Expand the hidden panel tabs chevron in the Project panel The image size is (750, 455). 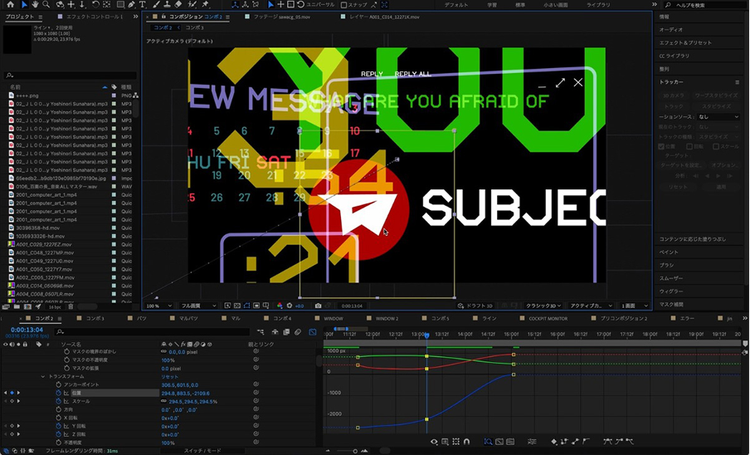pyautogui.click(x=135, y=17)
